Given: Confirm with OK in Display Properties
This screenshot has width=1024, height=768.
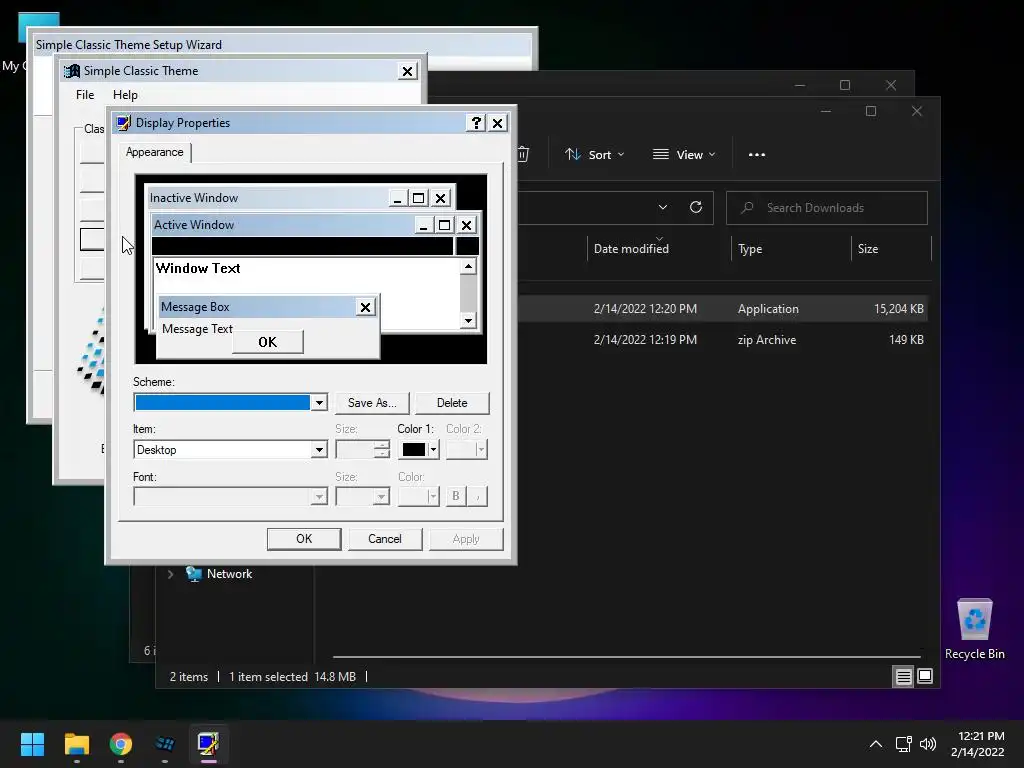Looking at the screenshot, I should (x=304, y=539).
